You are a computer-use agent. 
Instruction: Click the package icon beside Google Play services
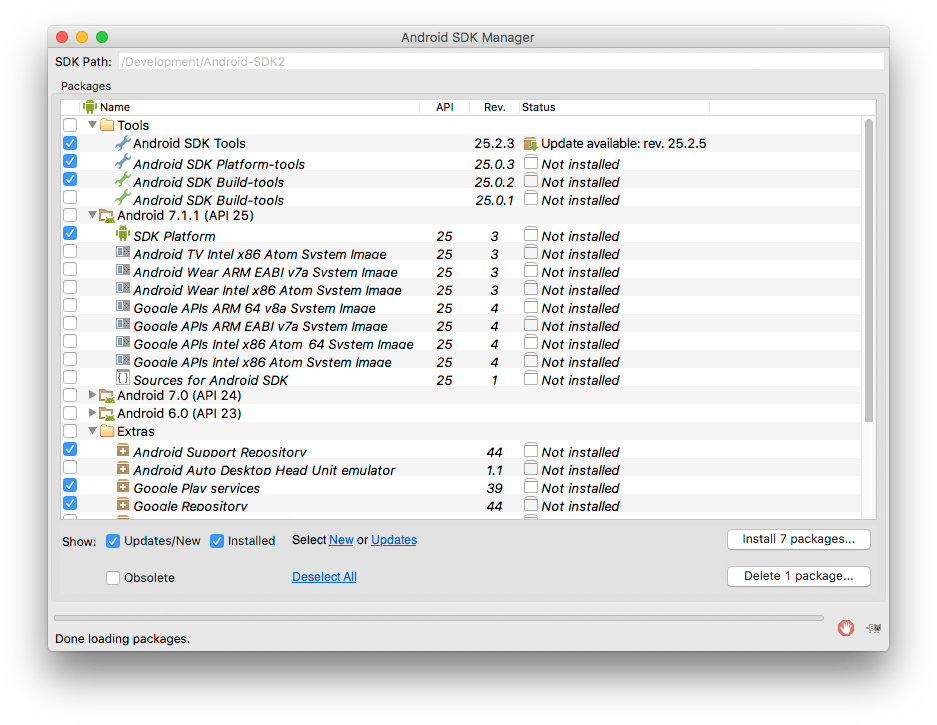coord(123,486)
